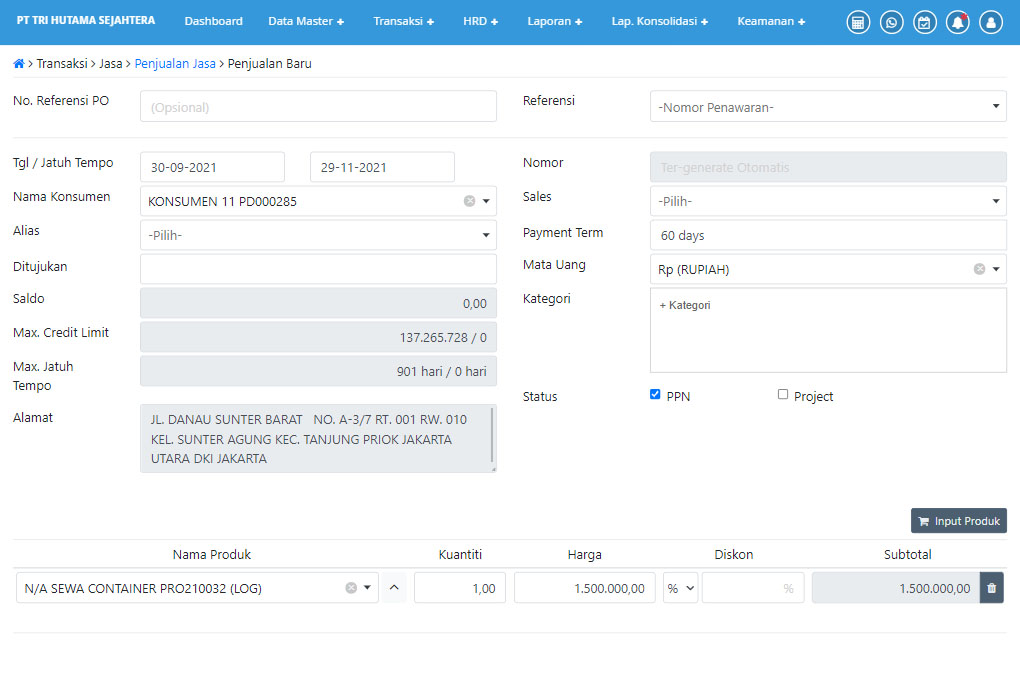Add a category in Kategori box
The height and width of the screenshot is (680, 1020).
tap(828, 331)
